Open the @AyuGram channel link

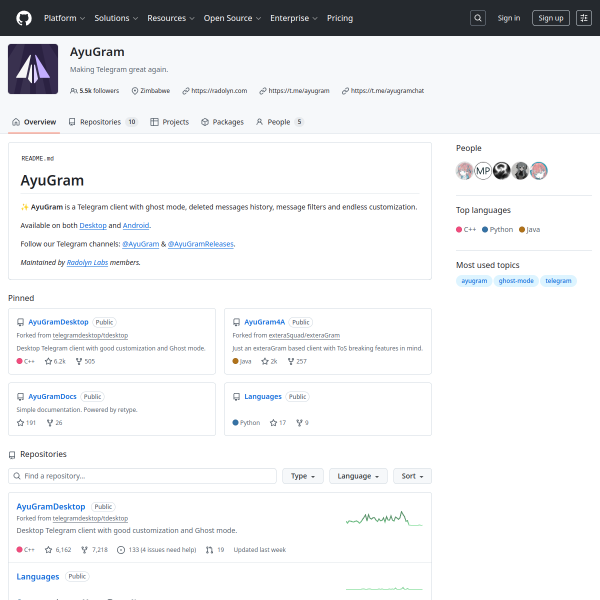[x=140, y=244]
